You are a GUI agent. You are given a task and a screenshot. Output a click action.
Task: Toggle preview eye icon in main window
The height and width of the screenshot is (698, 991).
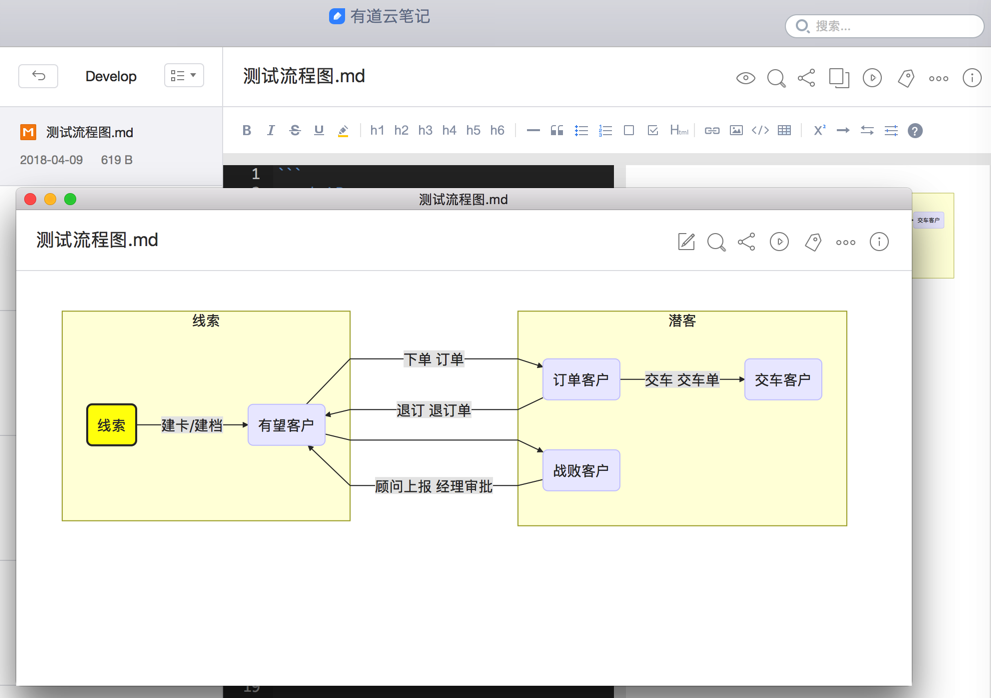(746, 78)
